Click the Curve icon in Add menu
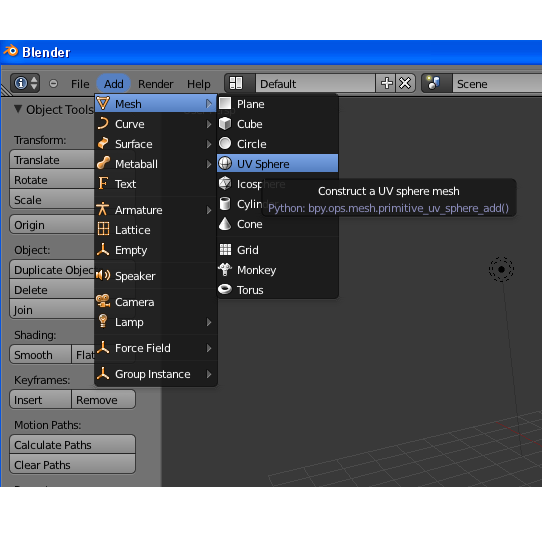Screen dimensions: 542x548 pos(103,123)
